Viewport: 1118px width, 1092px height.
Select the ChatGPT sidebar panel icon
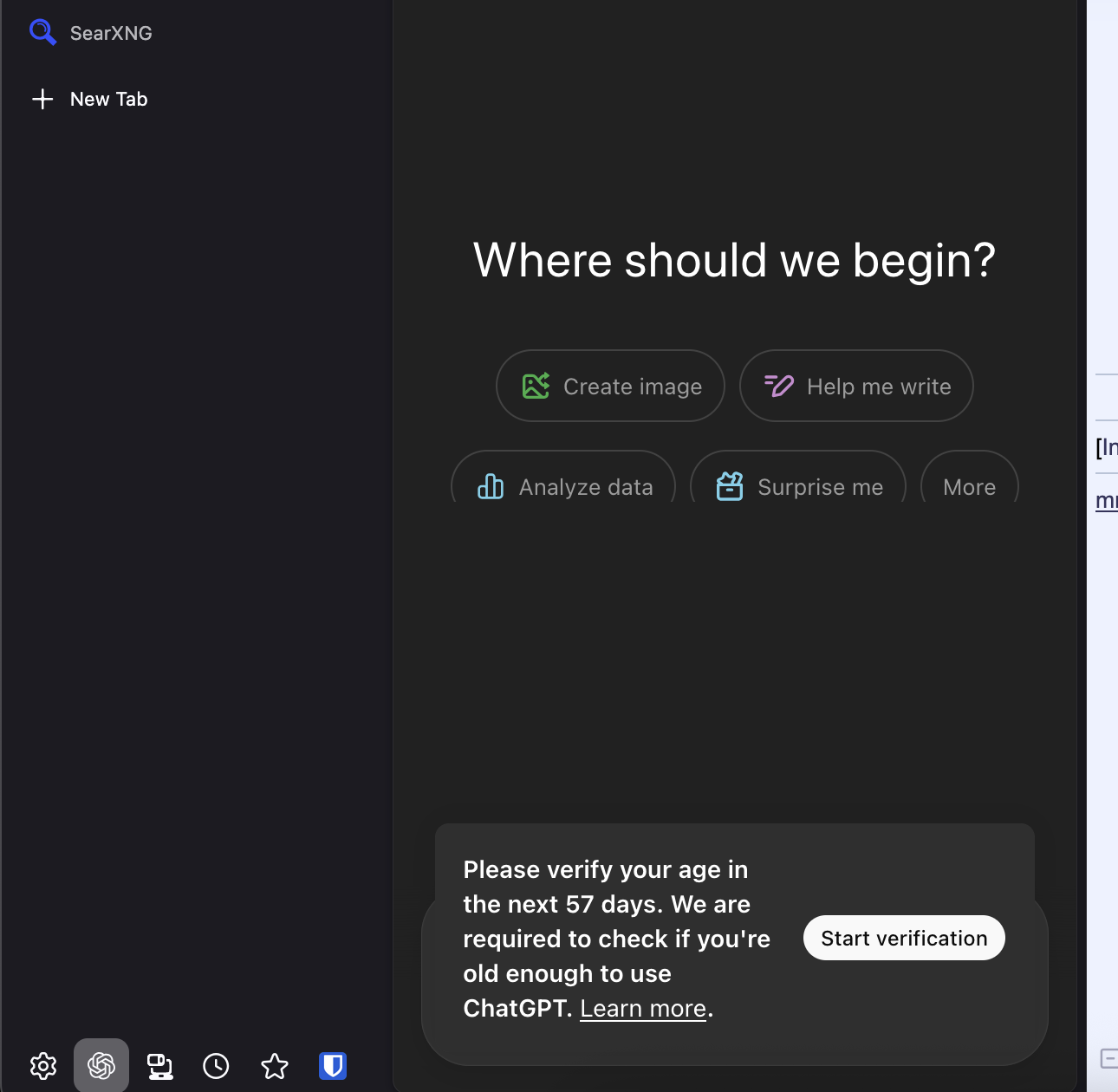pos(101,1065)
